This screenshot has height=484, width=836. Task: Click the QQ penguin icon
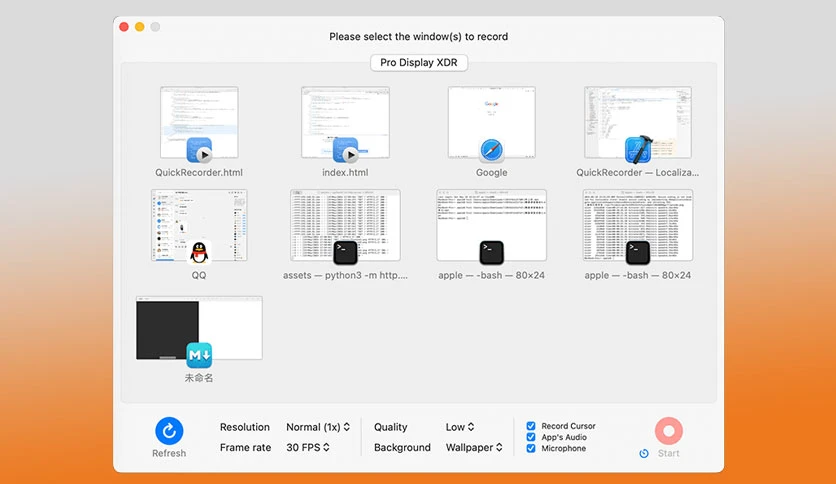pyautogui.click(x=199, y=252)
